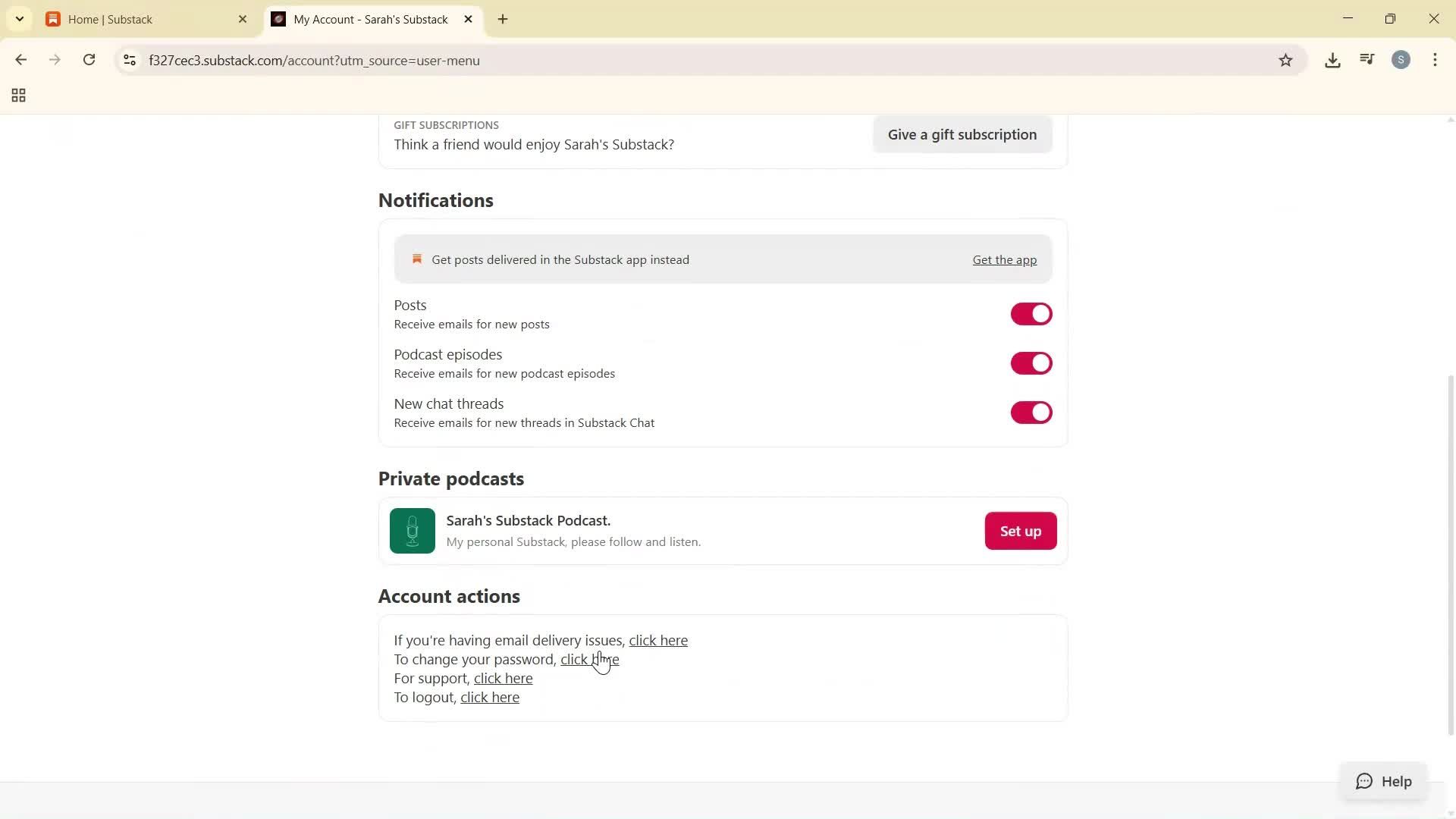
Task: Open the media controls icon
Action: 1367,60
